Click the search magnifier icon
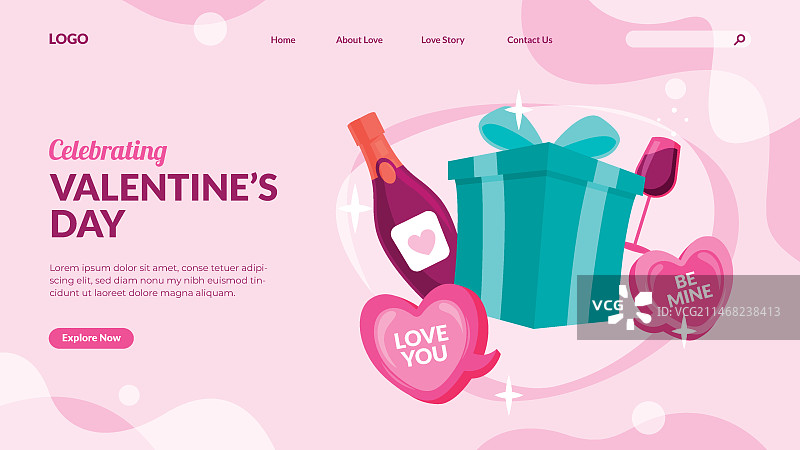The height and width of the screenshot is (450, 800). point(739,39)
